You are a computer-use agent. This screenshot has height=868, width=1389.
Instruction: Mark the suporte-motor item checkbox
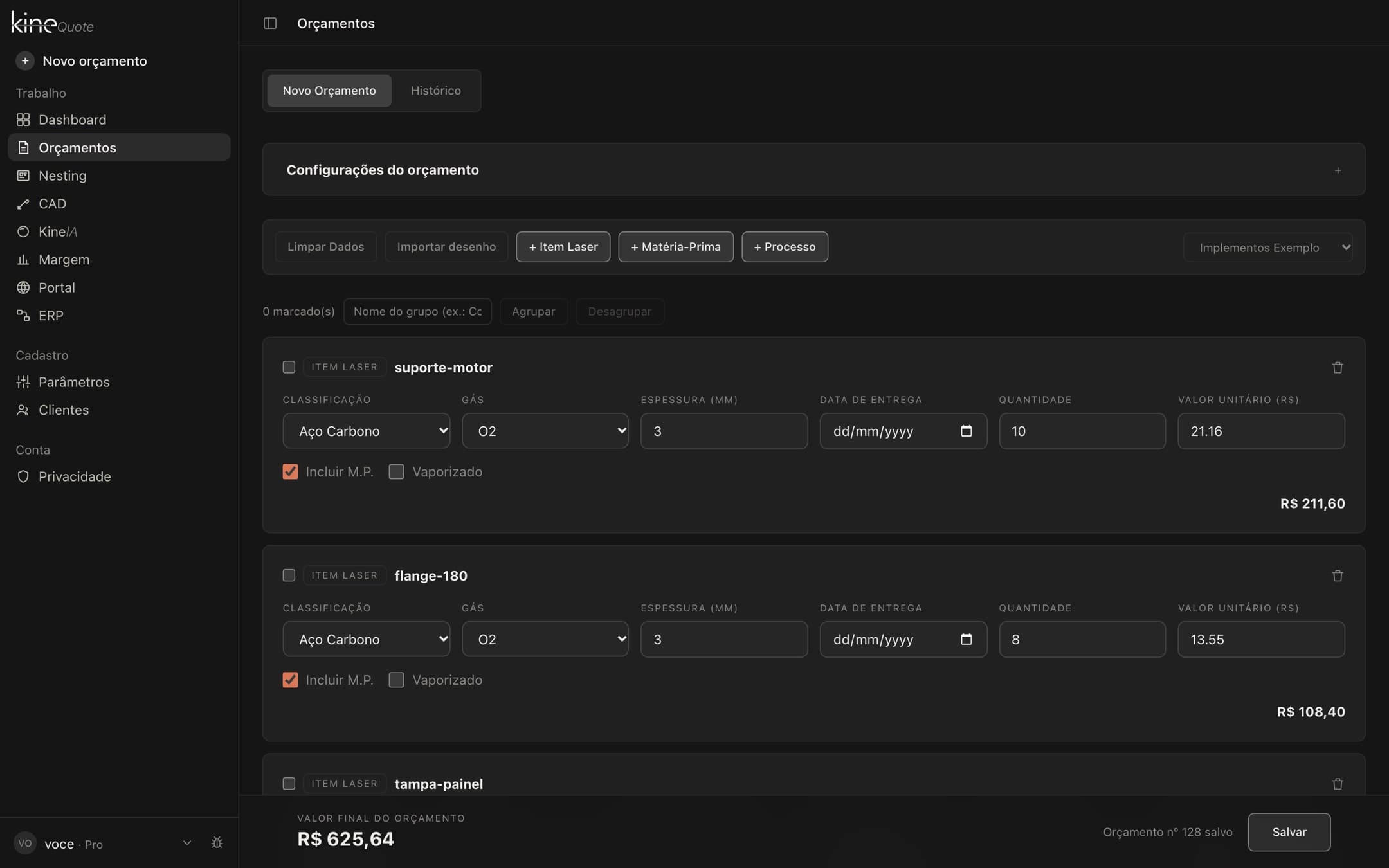pyautogui.click(x=289, y=367)
